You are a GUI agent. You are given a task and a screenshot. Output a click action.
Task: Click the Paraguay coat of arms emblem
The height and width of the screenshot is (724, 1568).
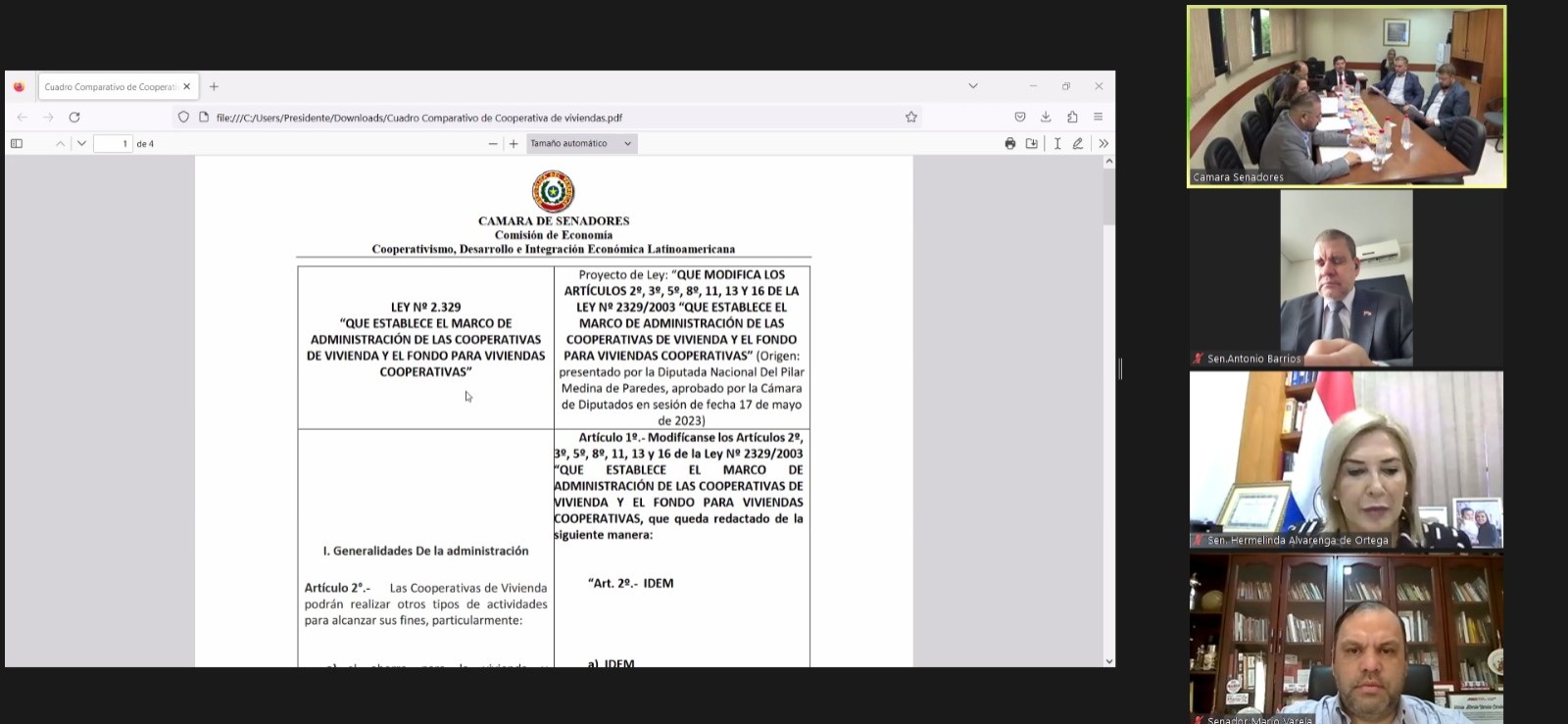pos(554,192)
